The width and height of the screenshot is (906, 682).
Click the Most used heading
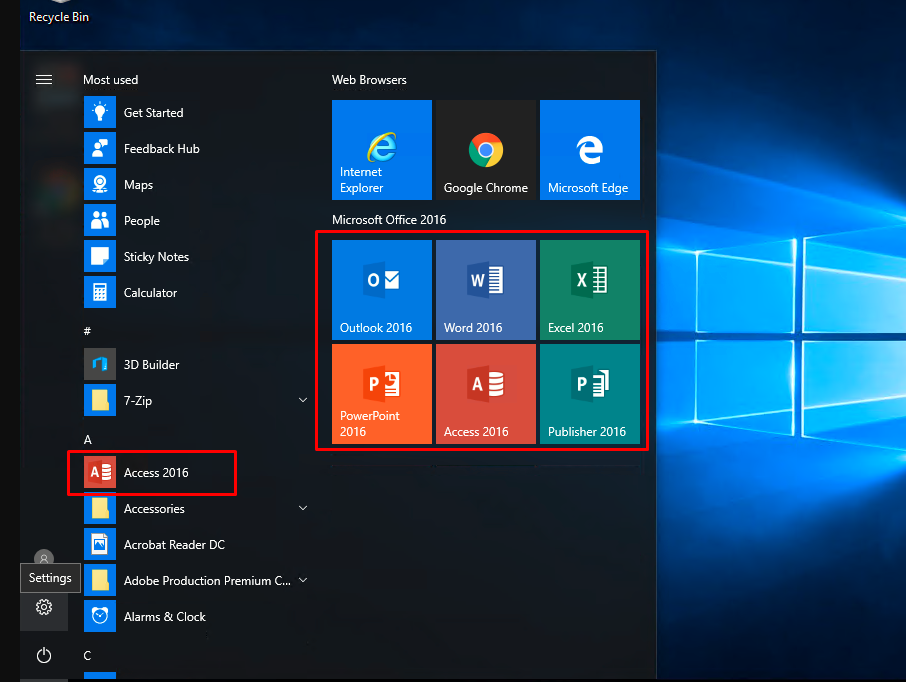pos(110,80)
